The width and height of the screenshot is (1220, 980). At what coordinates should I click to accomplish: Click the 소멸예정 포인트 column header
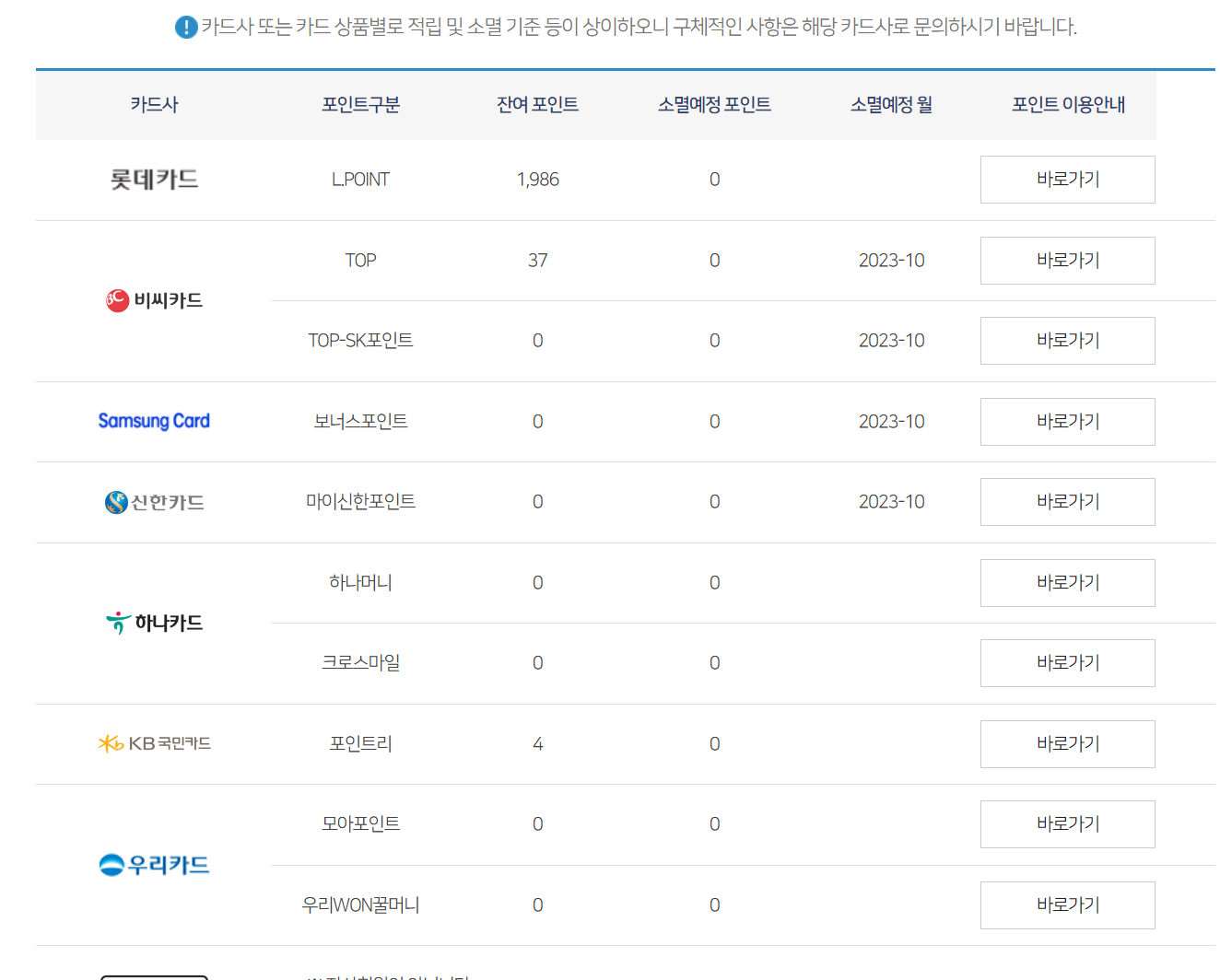[x=714, y=105]
